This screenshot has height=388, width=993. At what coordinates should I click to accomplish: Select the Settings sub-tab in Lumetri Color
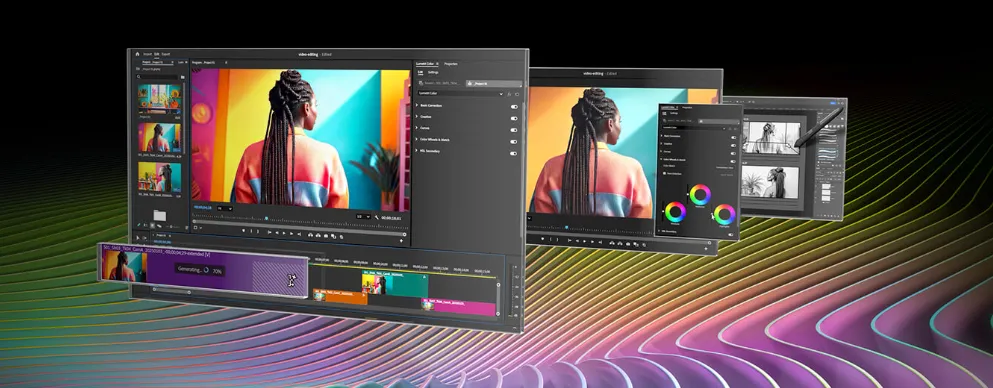tap(433, 72)
